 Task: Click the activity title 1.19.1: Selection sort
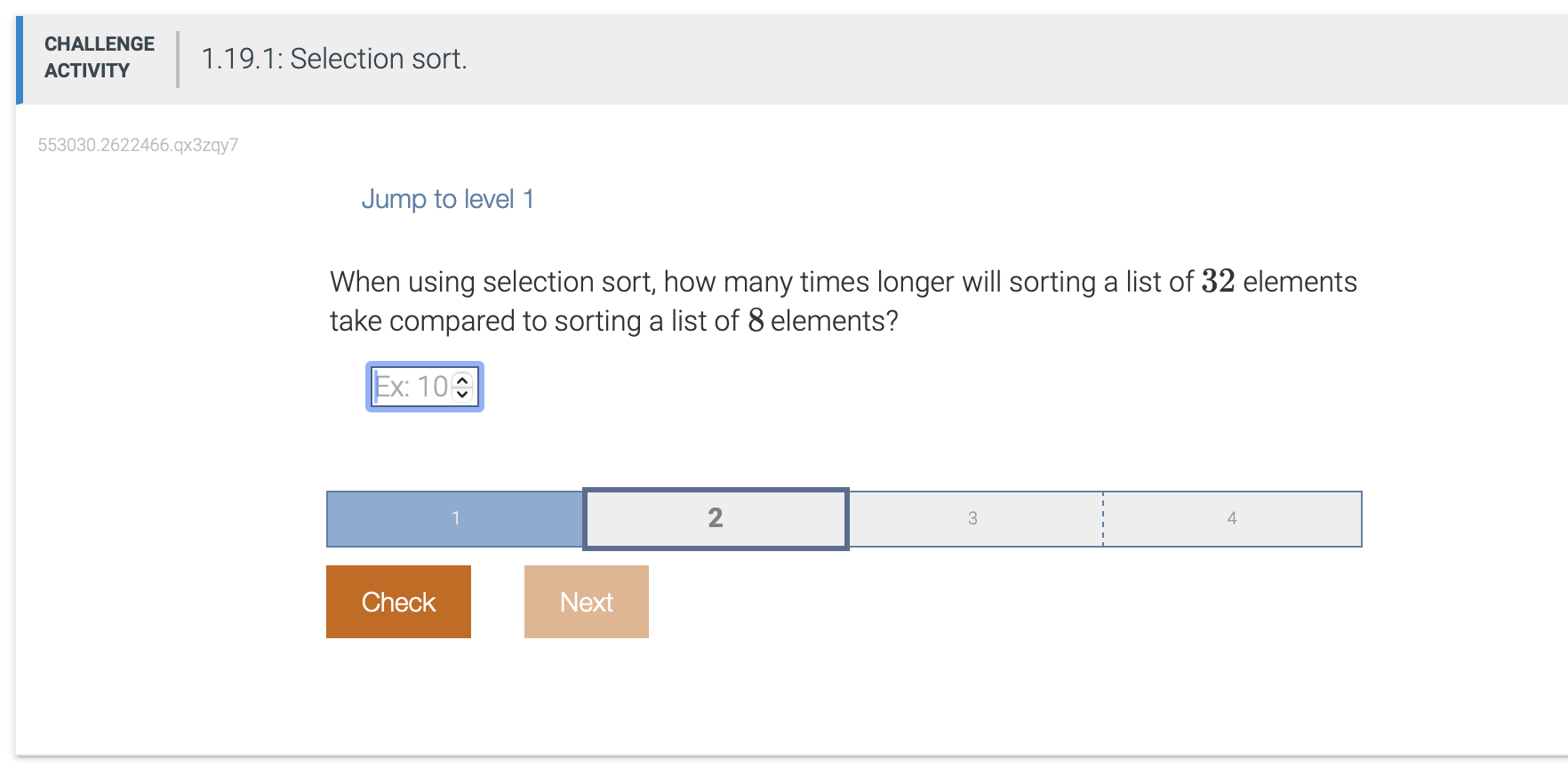[333, 59]
